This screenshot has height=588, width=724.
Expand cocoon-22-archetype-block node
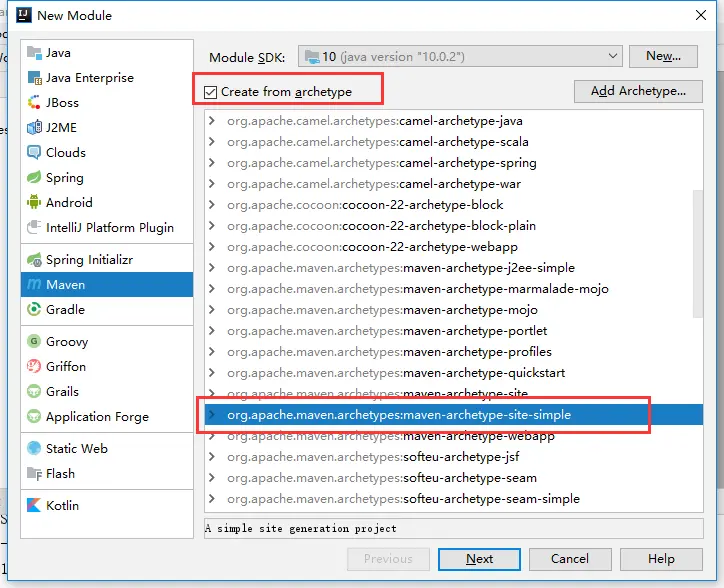tap(212, 205)
